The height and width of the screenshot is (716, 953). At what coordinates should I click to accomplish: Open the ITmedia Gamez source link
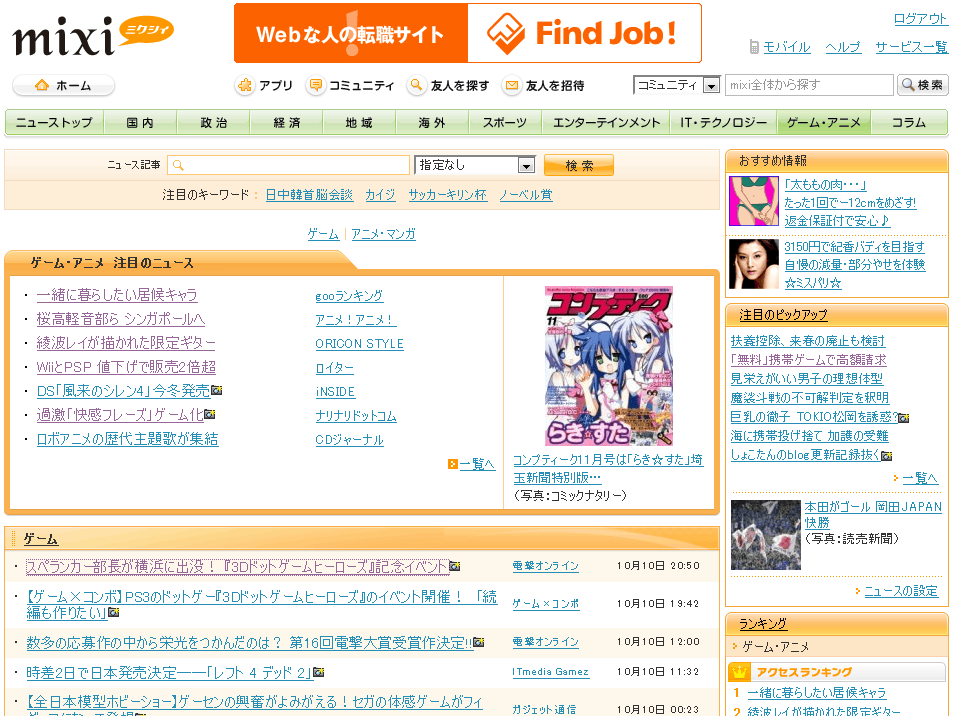(551, 672)
